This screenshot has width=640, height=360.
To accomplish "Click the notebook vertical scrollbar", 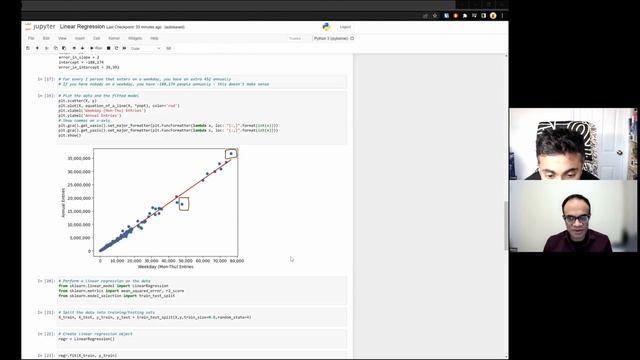I will pyautogui.click(x=507, y=206).
